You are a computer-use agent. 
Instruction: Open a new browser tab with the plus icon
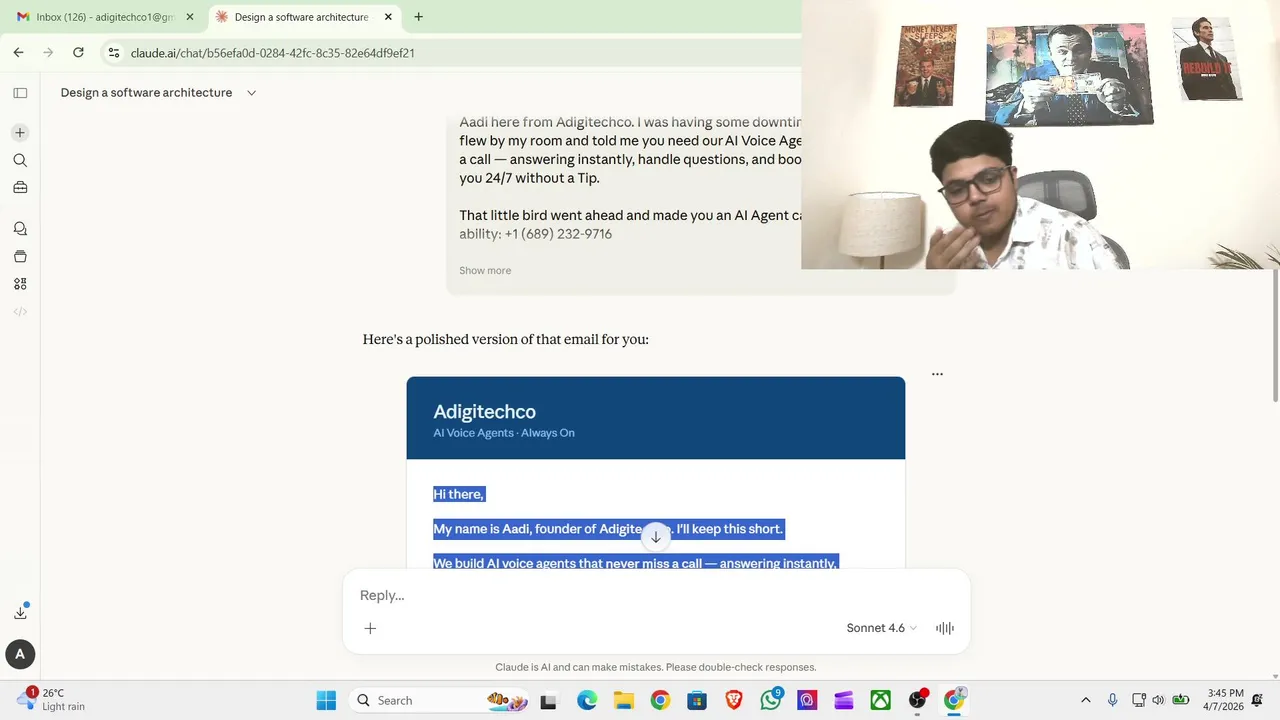tap(418, 17)
